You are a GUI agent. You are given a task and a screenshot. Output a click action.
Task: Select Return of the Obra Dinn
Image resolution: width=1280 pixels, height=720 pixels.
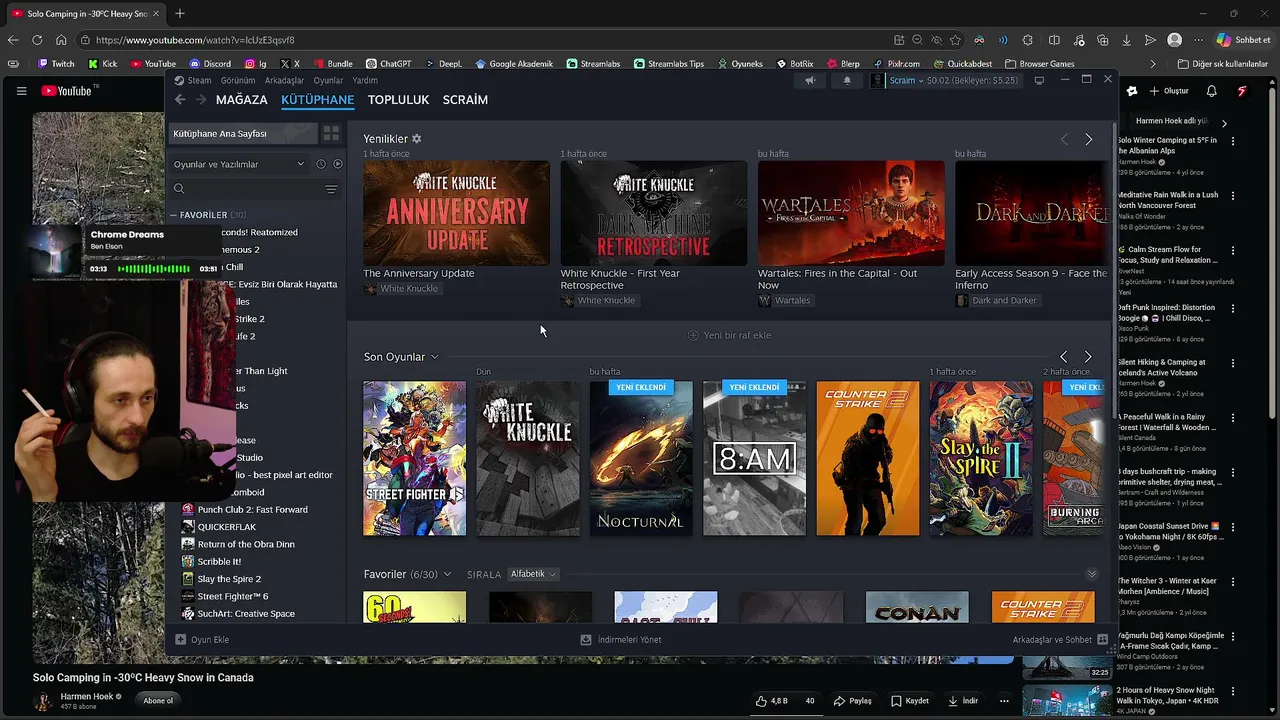pos(246,544)
